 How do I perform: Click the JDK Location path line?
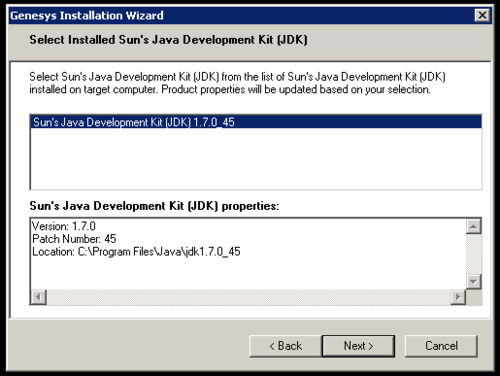click(x=136, y=252)
